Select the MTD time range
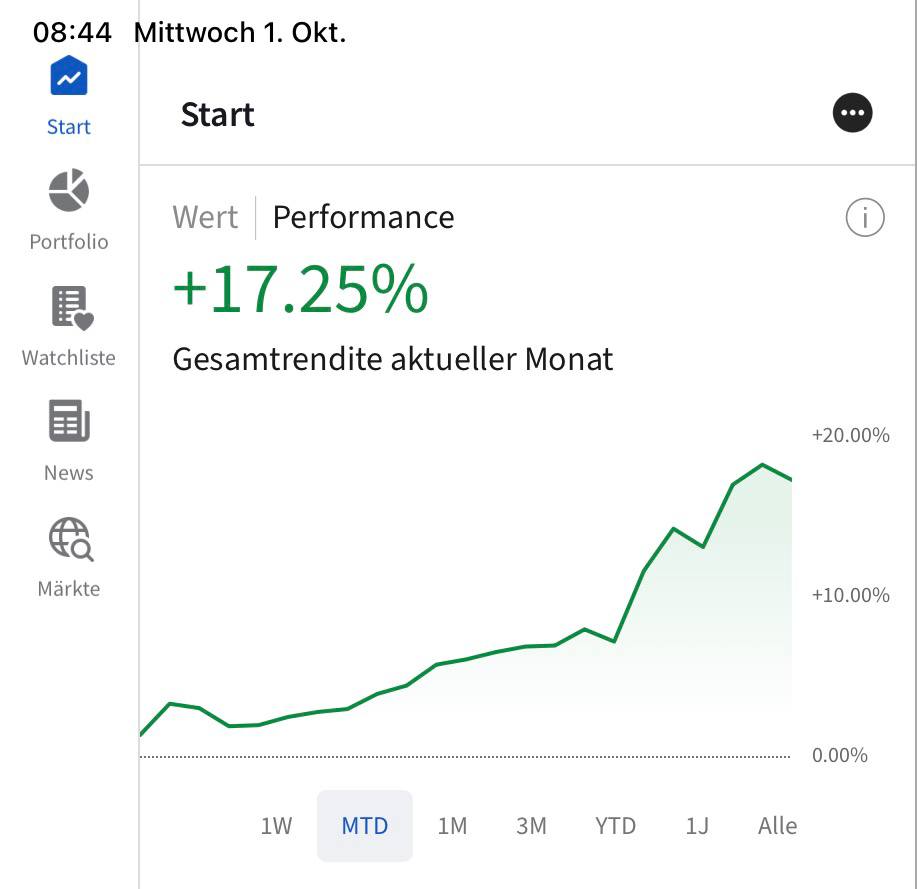The height and width of the screenshot is (889, 917). 365,826
